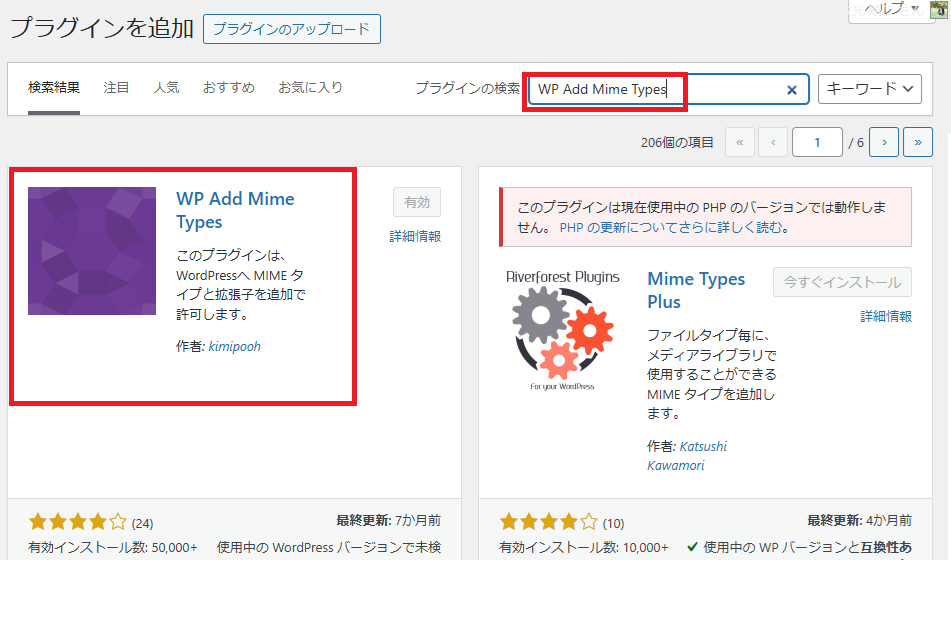Jump to the last results page

pos(918,142)
